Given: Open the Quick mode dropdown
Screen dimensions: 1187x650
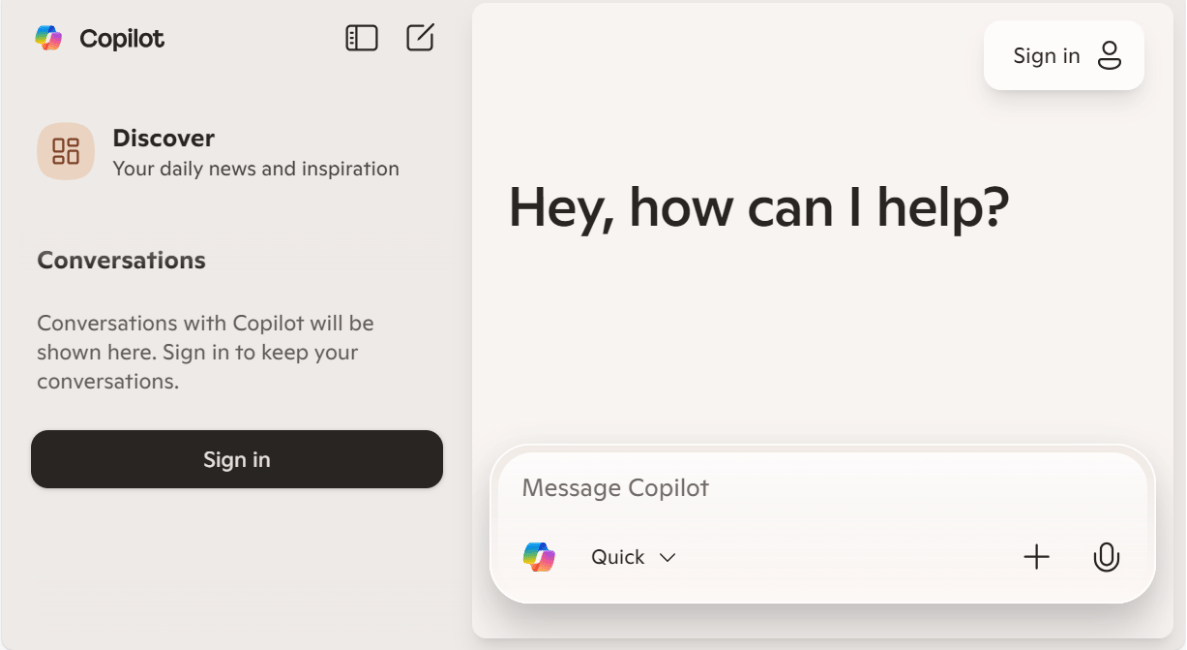Looking at the screenshot, I should [x=618, y=557].
